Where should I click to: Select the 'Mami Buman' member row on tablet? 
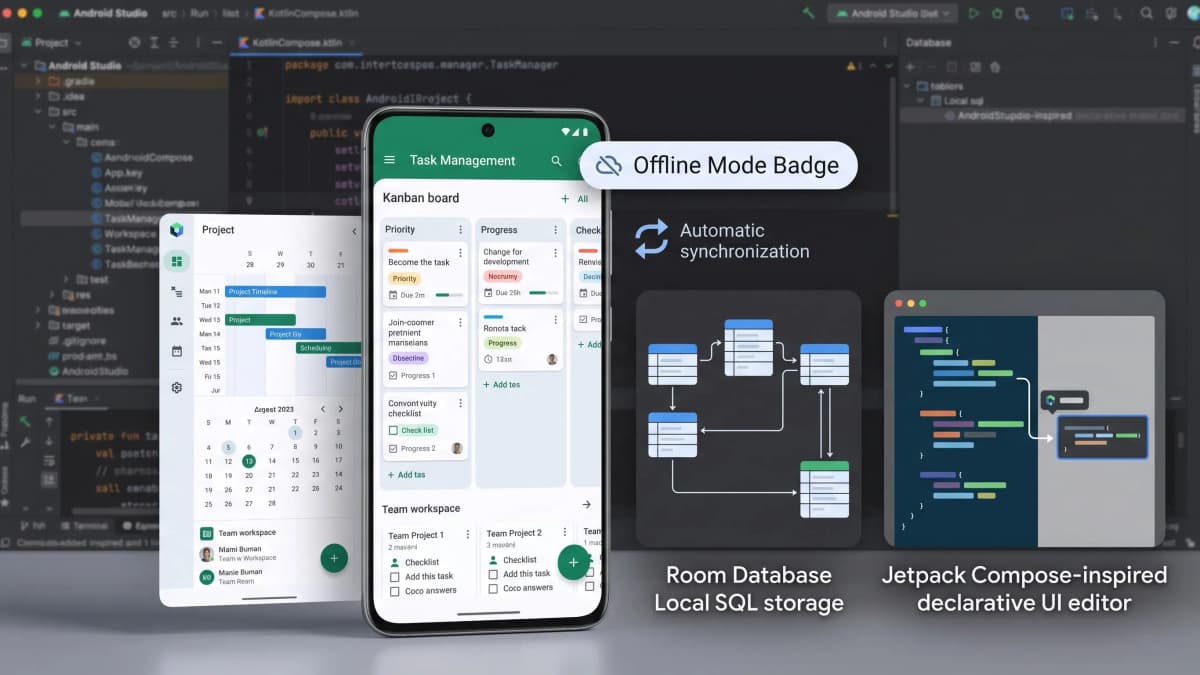(237, 553)
